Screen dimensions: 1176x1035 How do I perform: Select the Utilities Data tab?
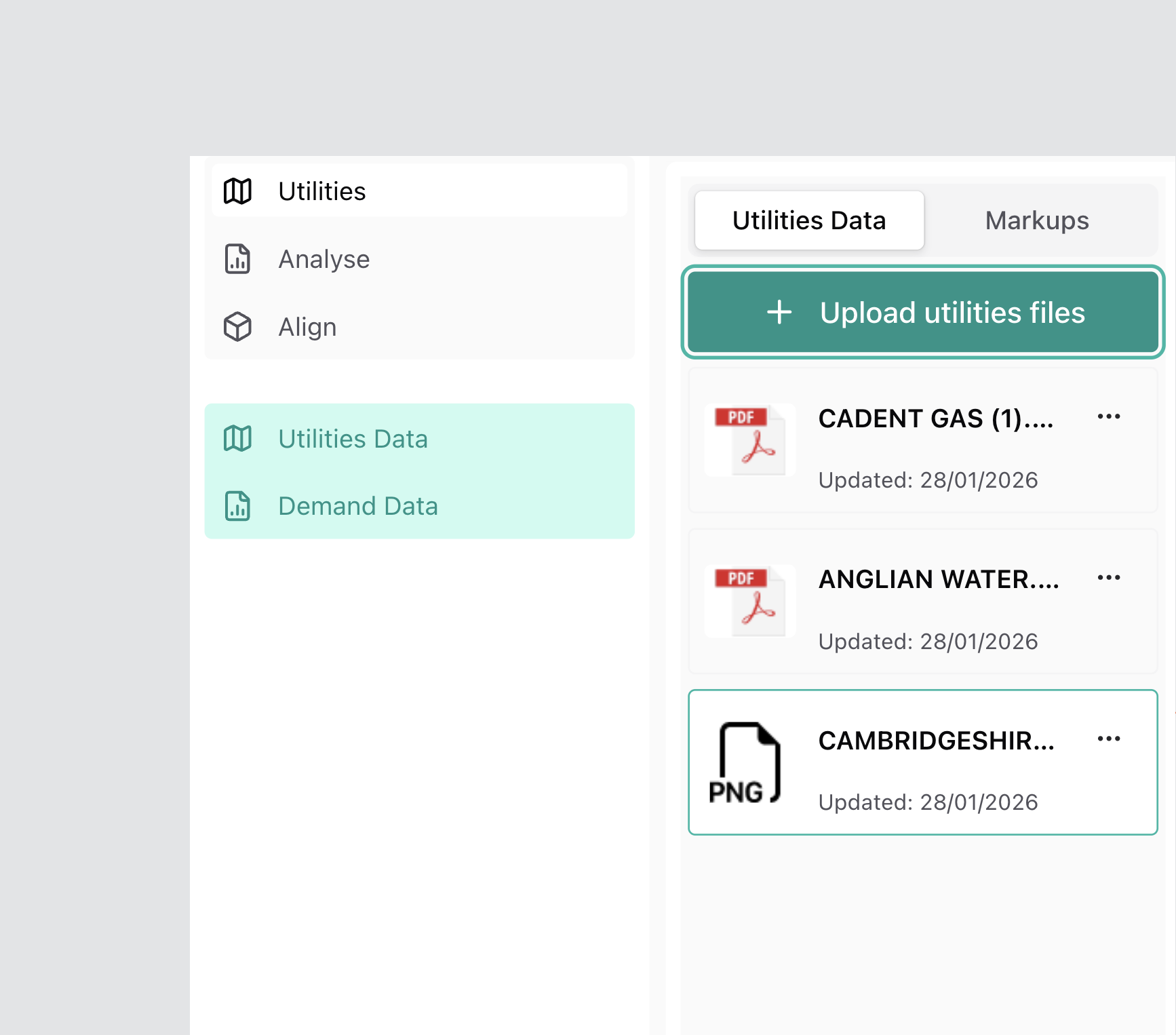808,221
